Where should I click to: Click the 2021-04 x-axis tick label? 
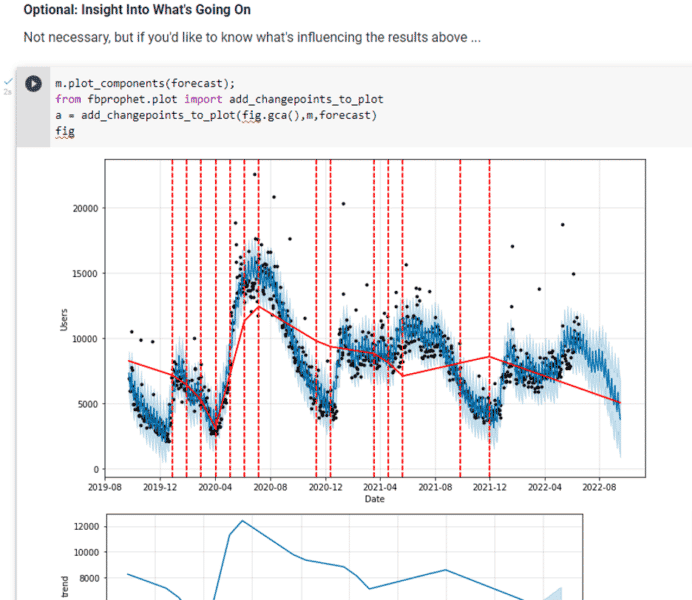(380, 488)
